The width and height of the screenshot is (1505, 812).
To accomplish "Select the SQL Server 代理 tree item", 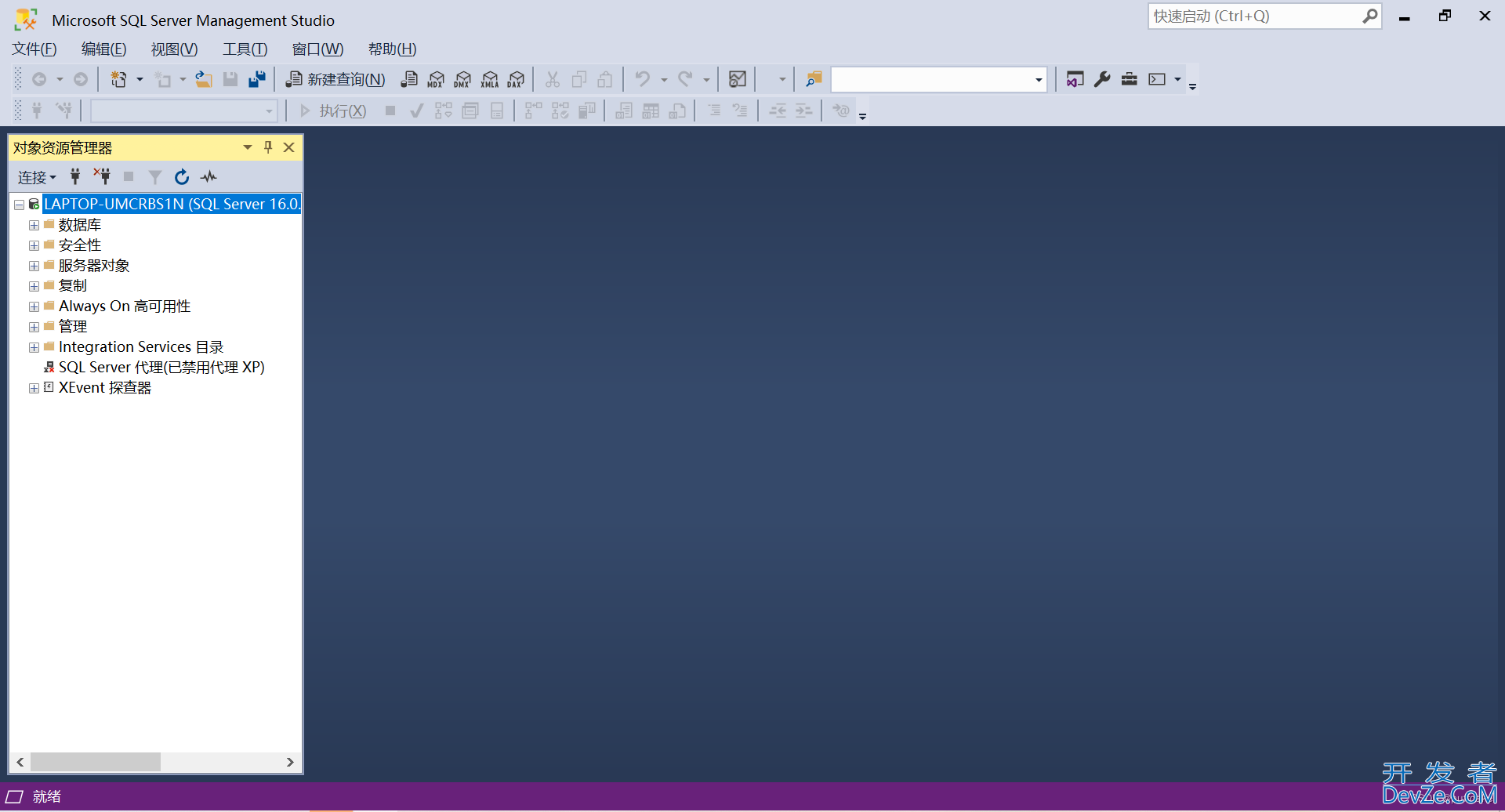I will (161, 367).
